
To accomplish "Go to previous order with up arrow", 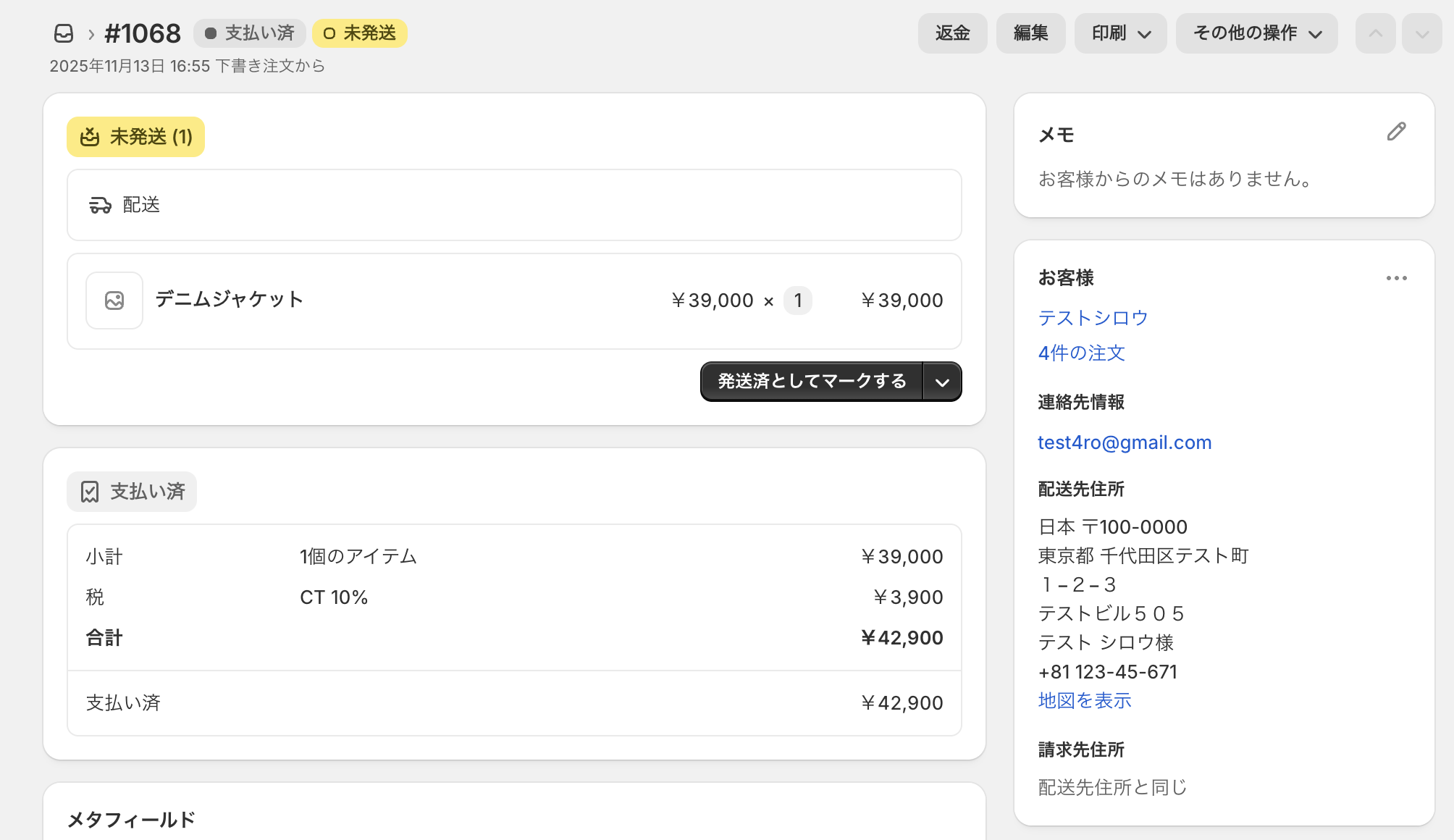I will click(1375, 33).
